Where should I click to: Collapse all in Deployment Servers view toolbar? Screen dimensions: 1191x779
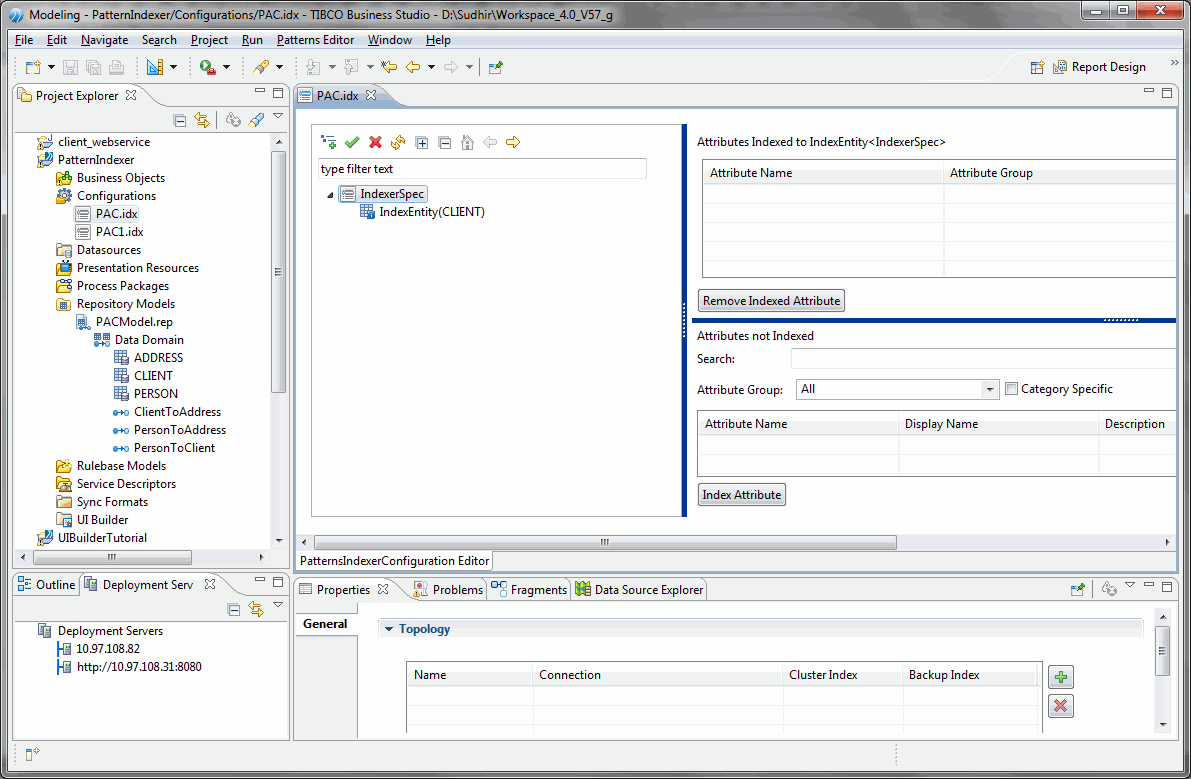(234, 610)
